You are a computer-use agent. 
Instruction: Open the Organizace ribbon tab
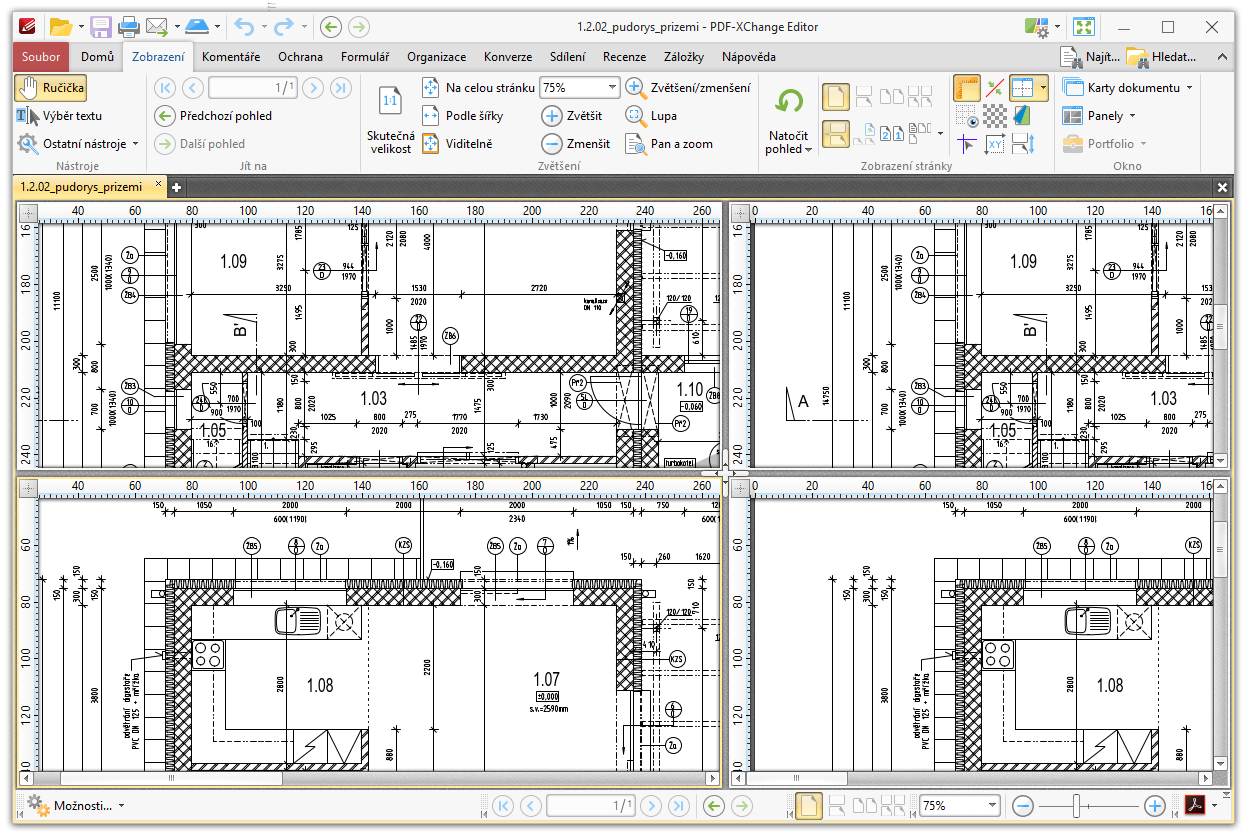point(437,57)
